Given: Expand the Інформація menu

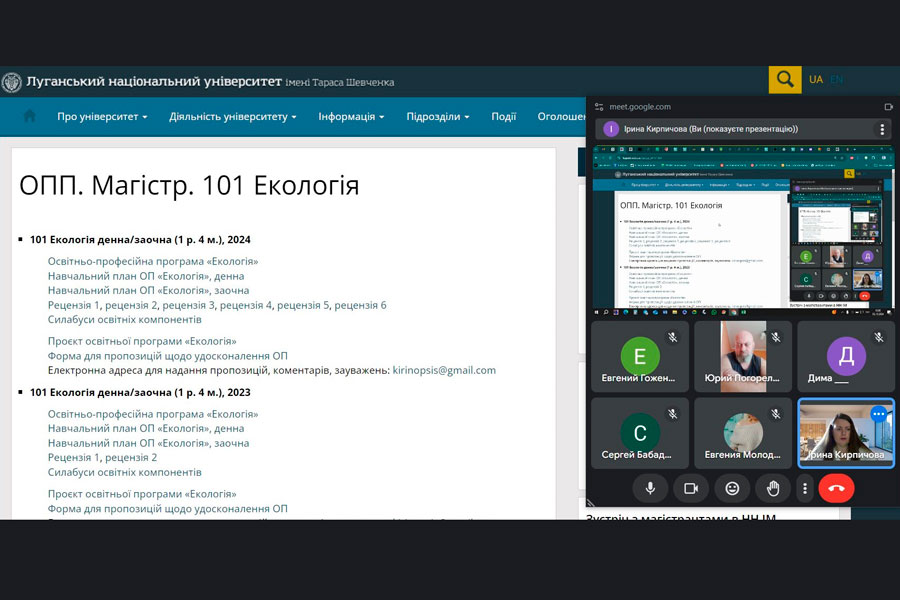Looking at the screenshot, I should tap(351, 117).
